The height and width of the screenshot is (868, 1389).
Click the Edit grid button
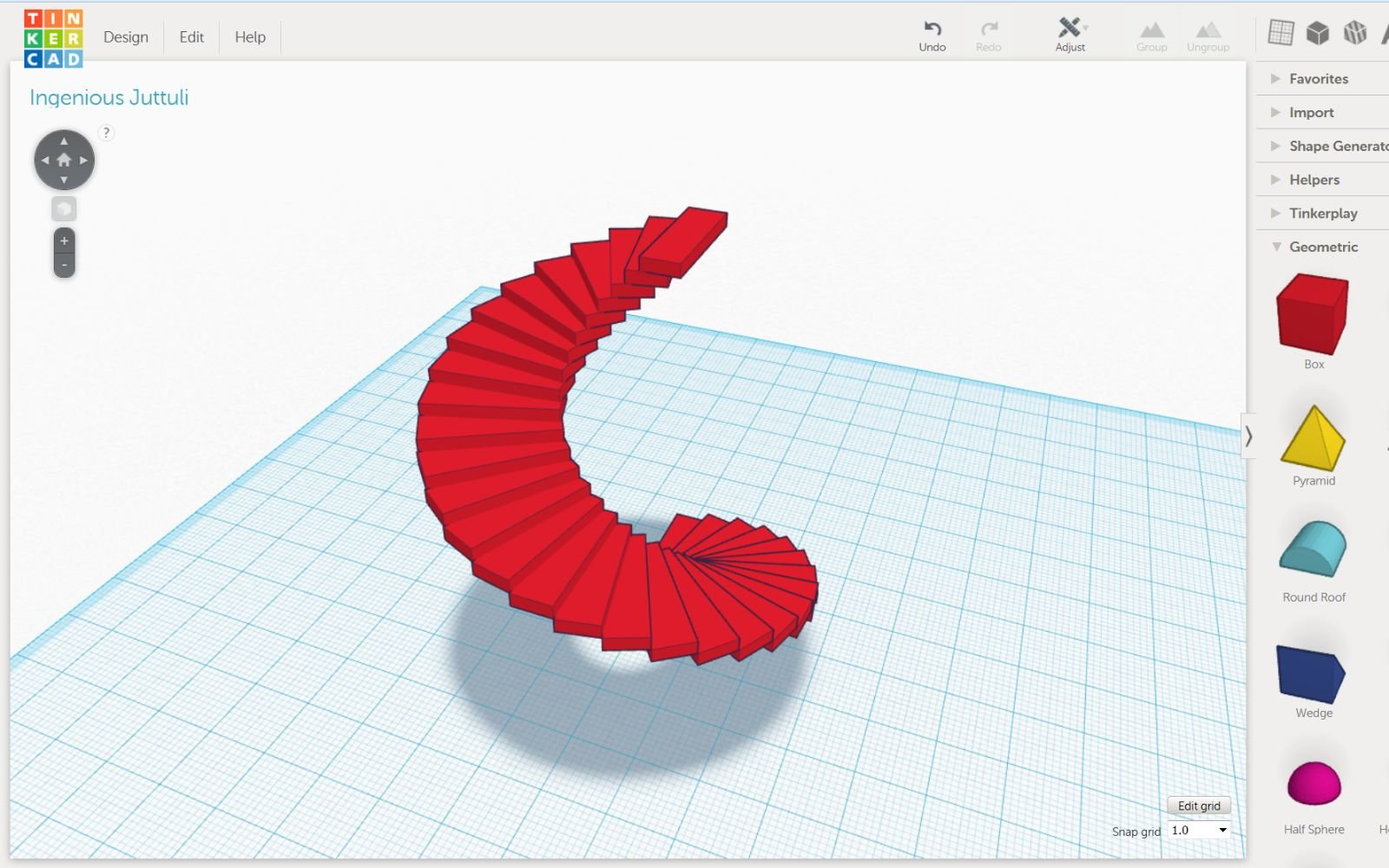pos(1199,806)
